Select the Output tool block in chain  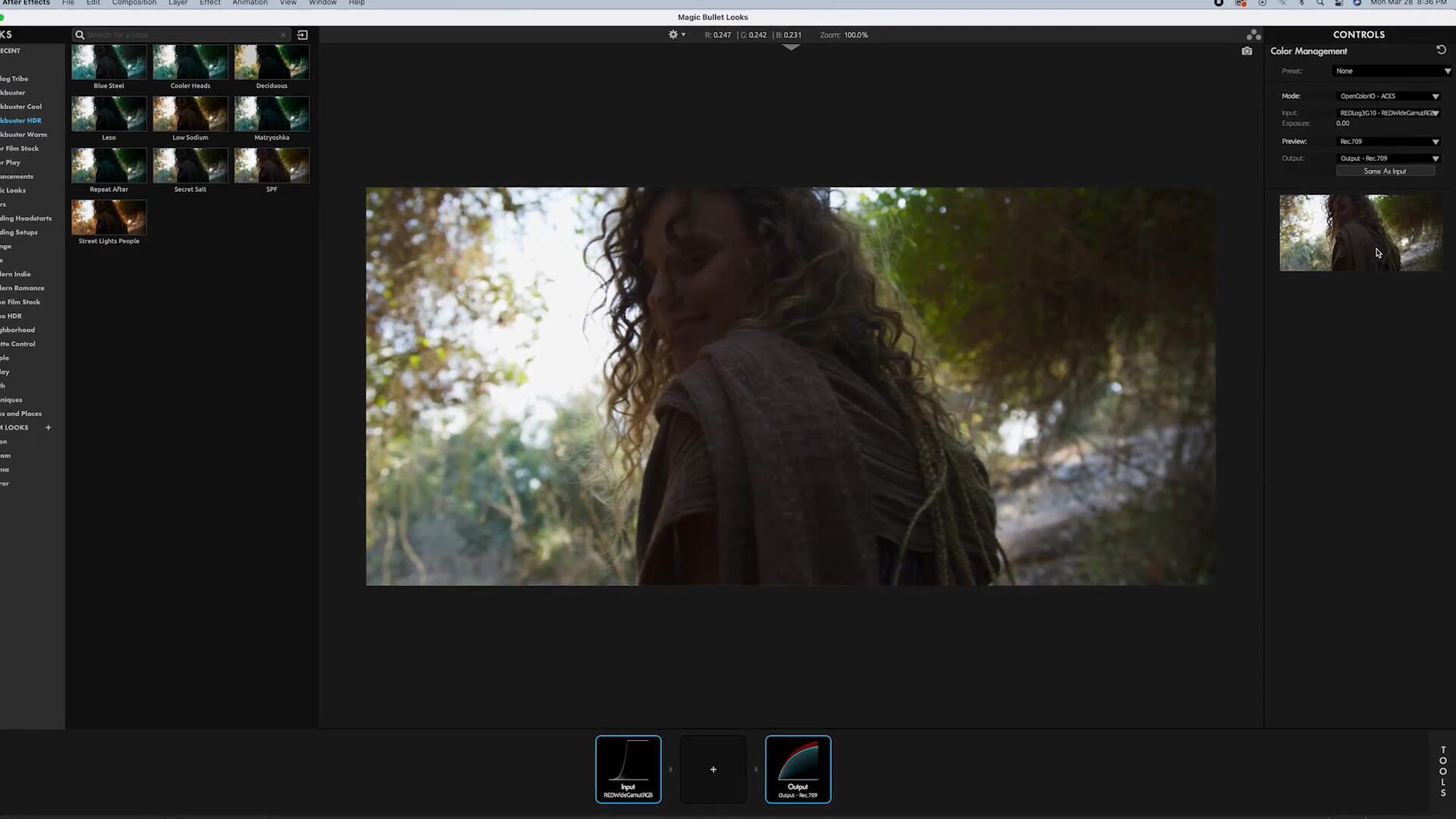[x=798, y=768]
